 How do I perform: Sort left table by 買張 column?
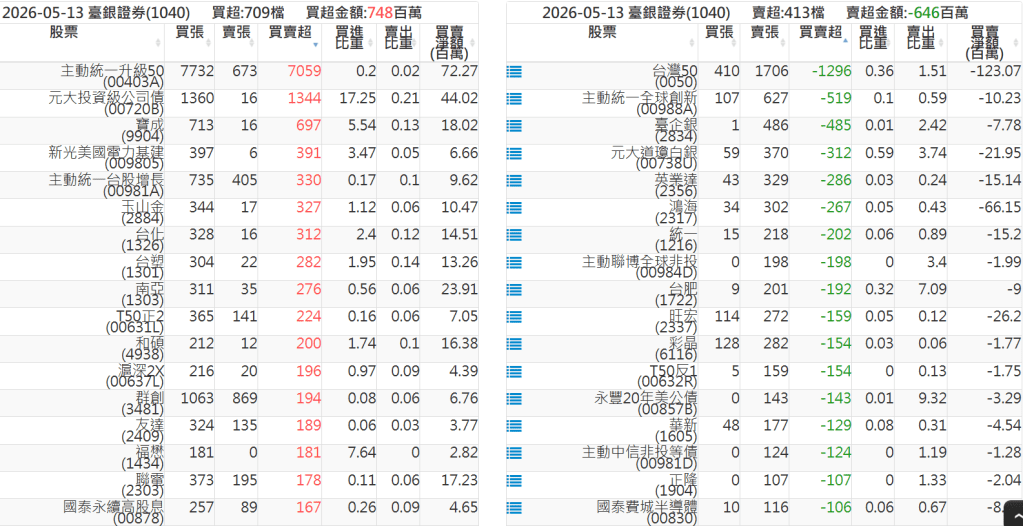189,43
